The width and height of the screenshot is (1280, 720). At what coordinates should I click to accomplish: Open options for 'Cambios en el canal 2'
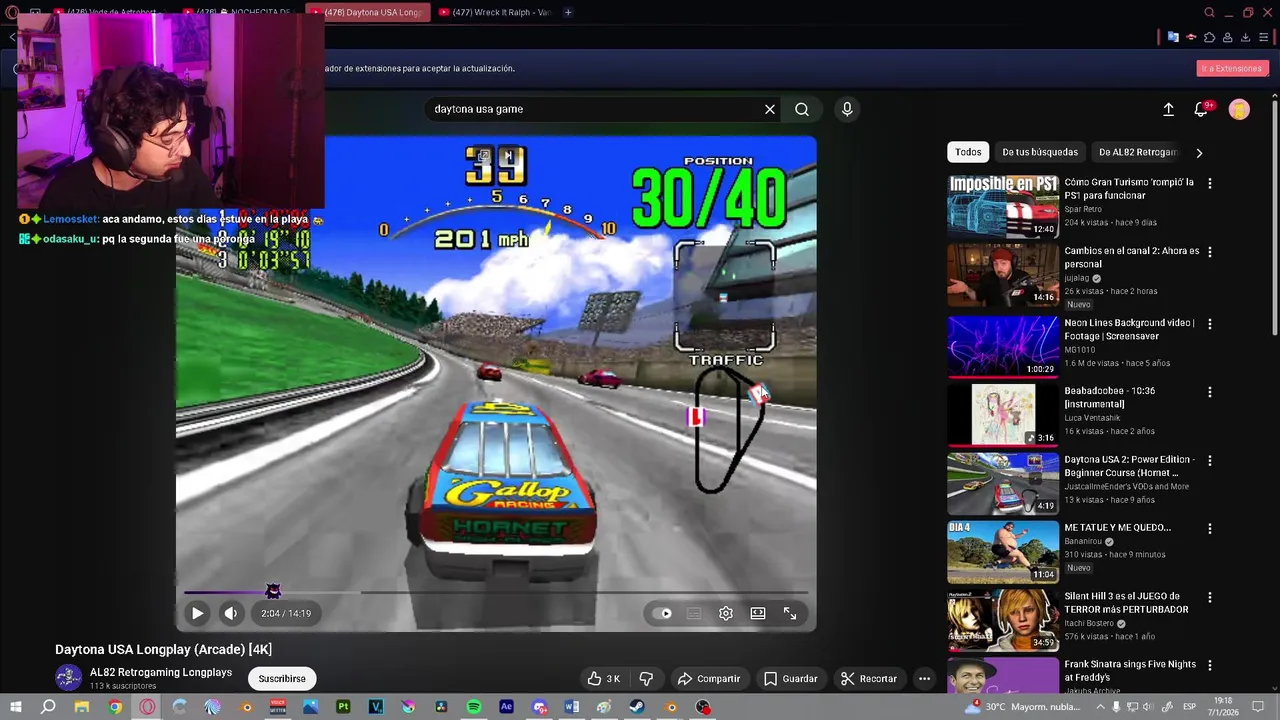[x=1210, y=252]
